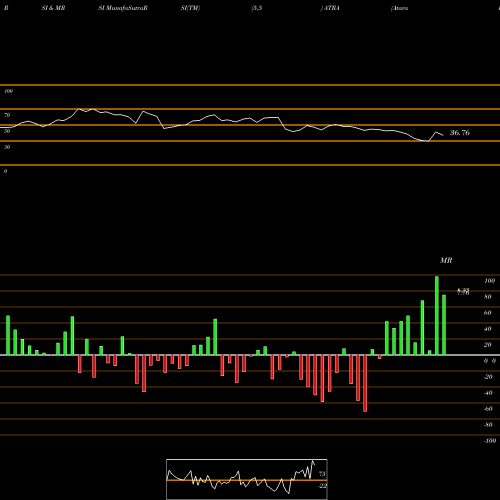Screen dimensions: 500x500
Task: Click the 'SI MunafaSutraR' header text
Action: [123, 8]
